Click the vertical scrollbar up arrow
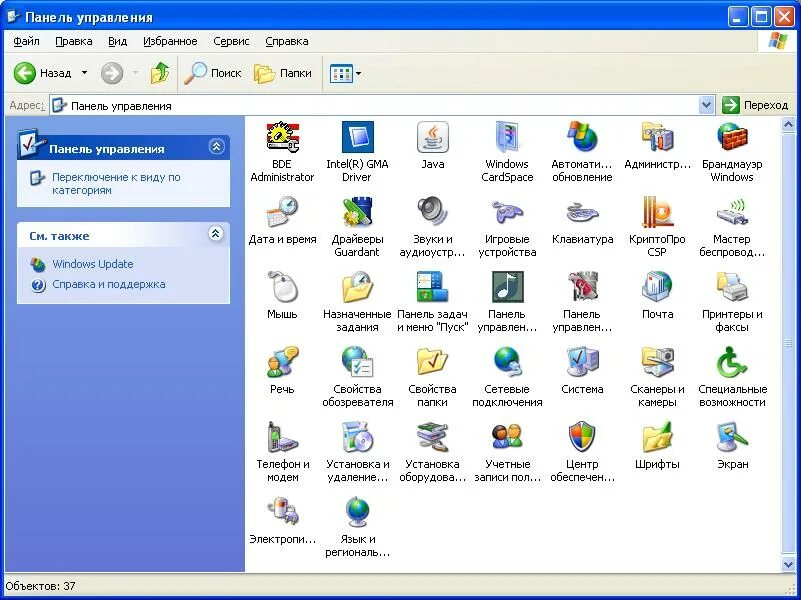 788,124
